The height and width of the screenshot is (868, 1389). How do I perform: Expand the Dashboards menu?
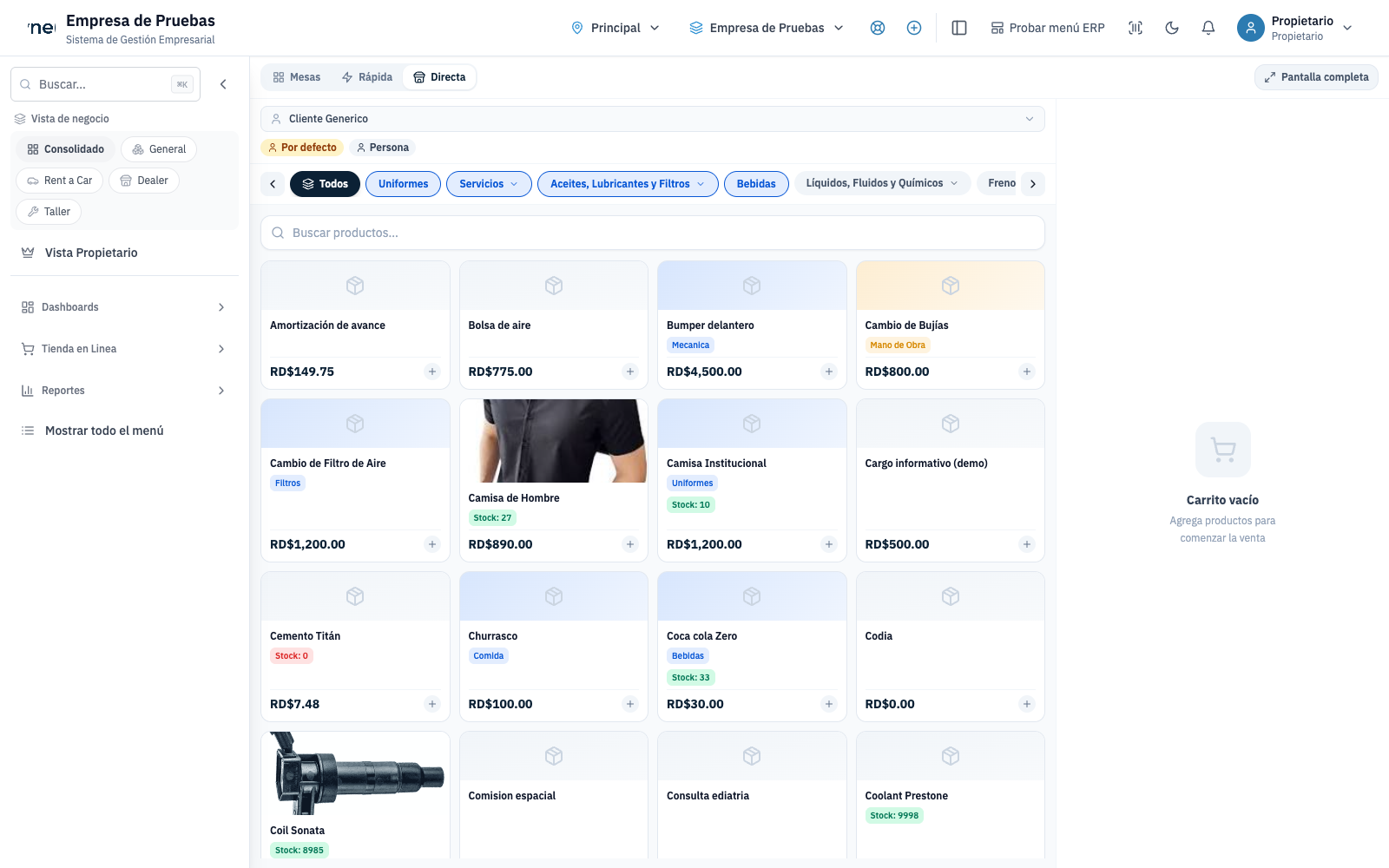124,307
